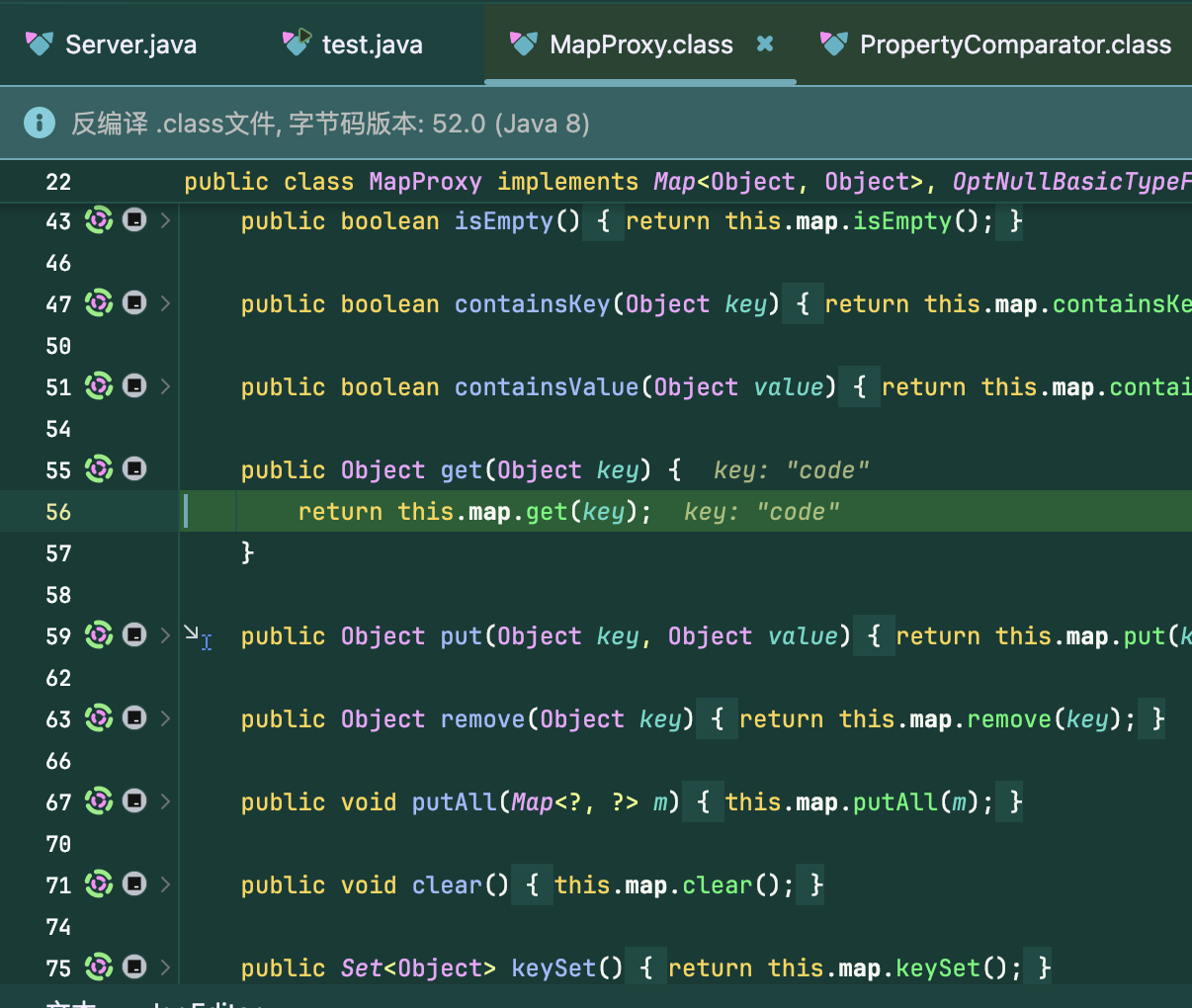Click the return keyword on line 56

(340, 512)
